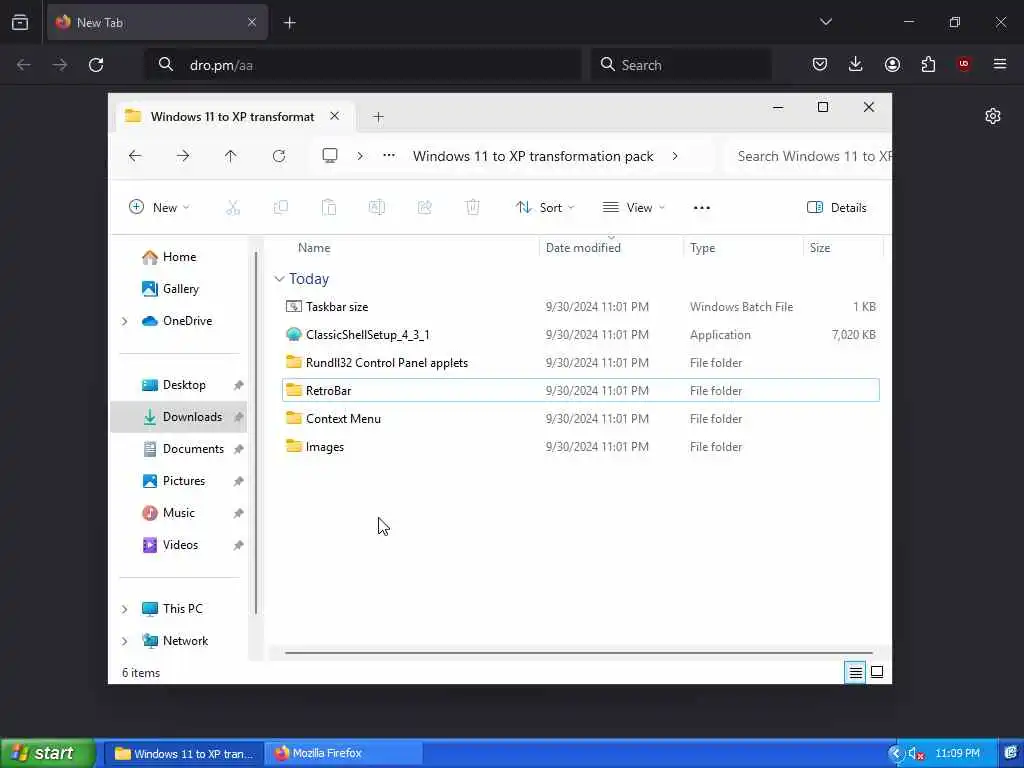
Task: Open the Sort dropdown
Action: pyautogui.click(x=545, y=208)
